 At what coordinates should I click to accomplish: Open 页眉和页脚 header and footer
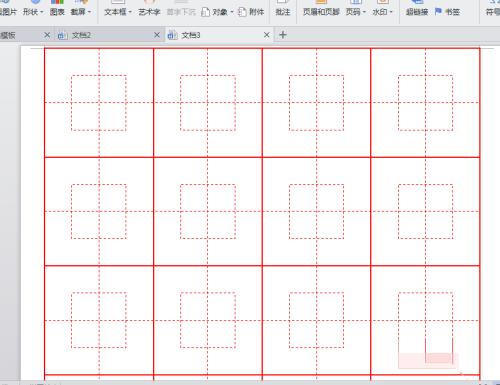coord(321,12)
